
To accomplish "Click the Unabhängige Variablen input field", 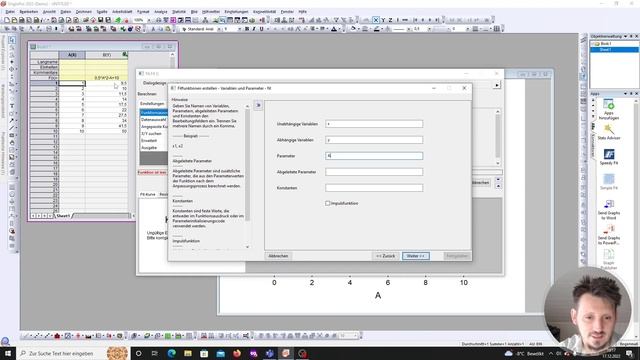I will pyautogui.click(x=374, y=124).
